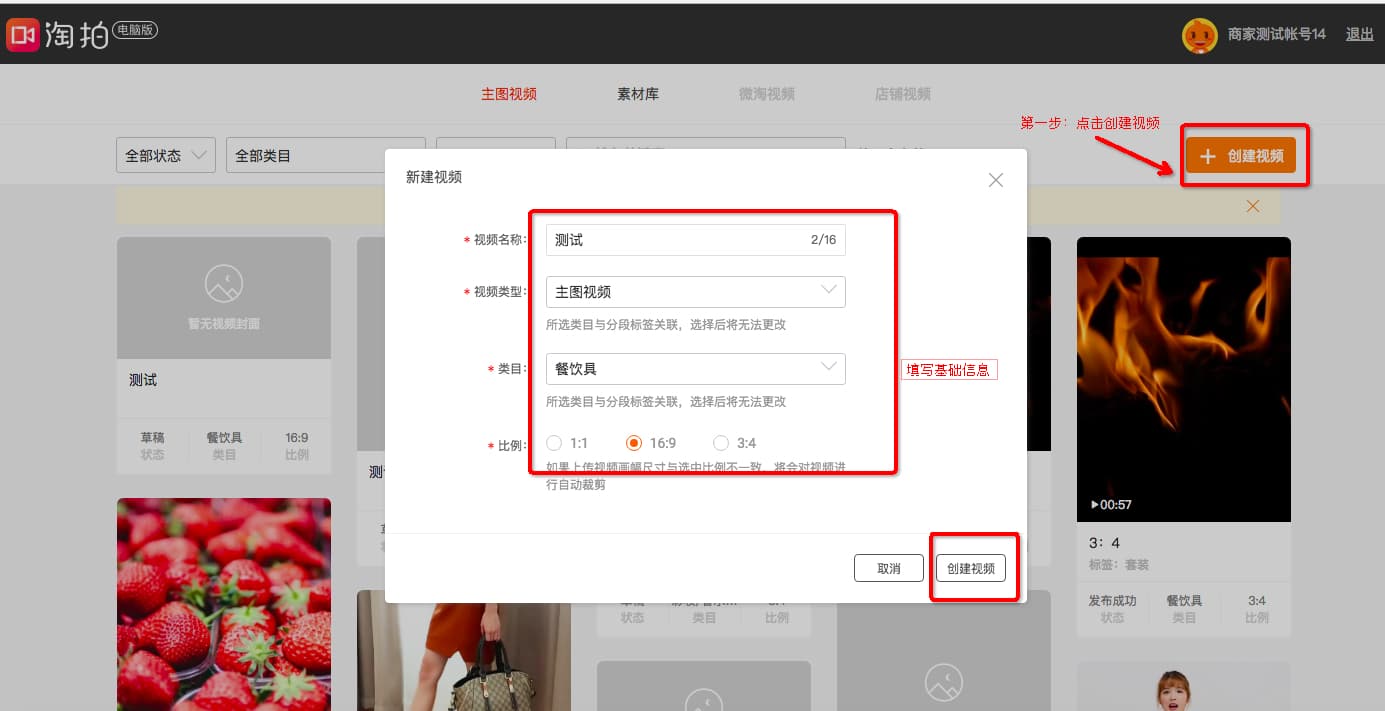Open the flame video thumbnail
Viewport: 1385px width, 711px height.
tap(1184, 379)
